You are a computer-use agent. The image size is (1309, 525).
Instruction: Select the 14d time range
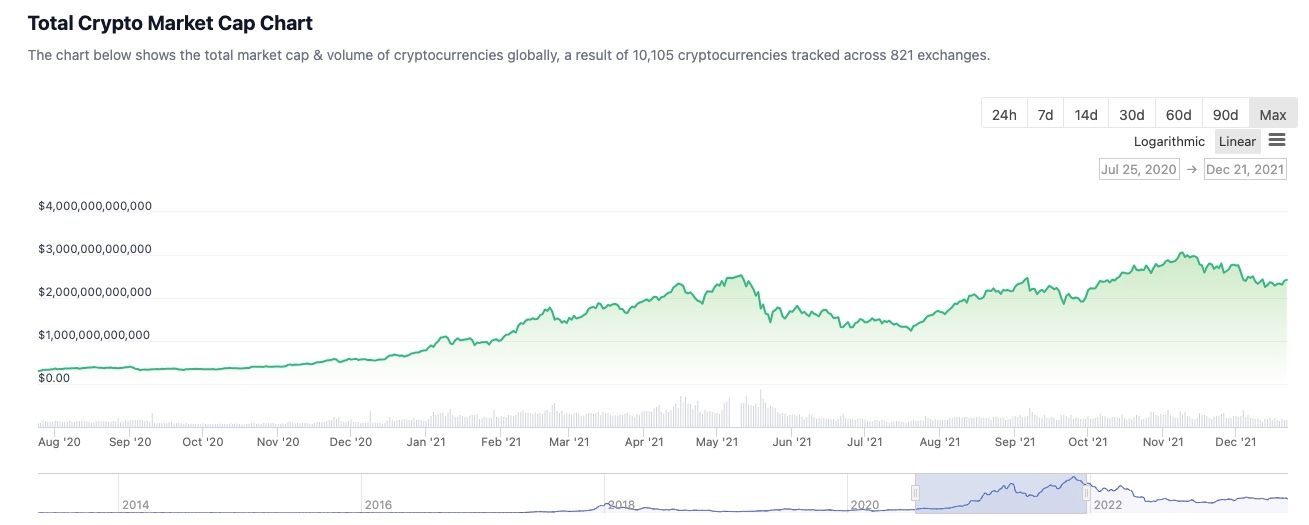(x=1086, y=115)
